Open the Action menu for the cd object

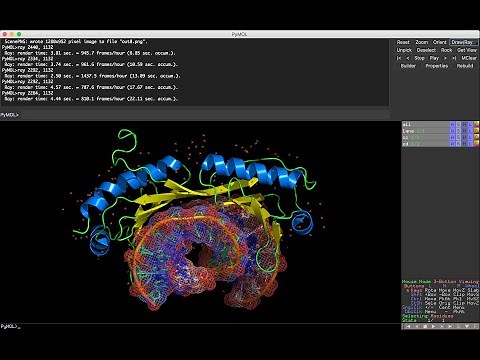click(452, 144)
